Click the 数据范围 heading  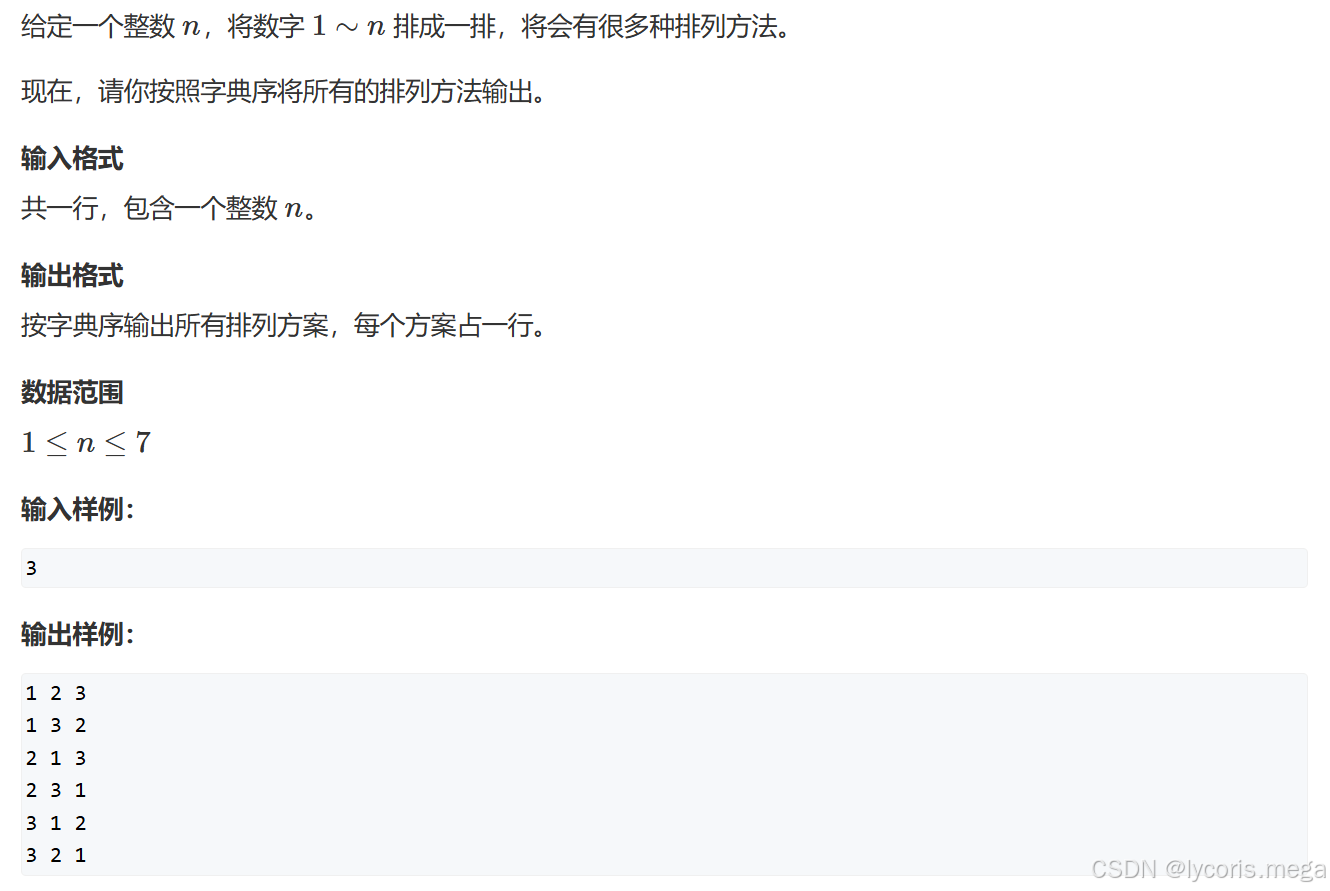click(x=72, y=392)
